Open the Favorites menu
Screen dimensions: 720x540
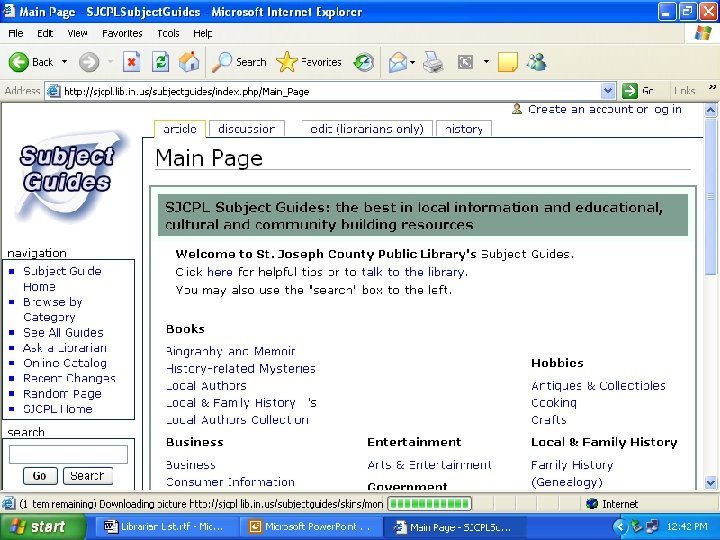click(122, 34)
